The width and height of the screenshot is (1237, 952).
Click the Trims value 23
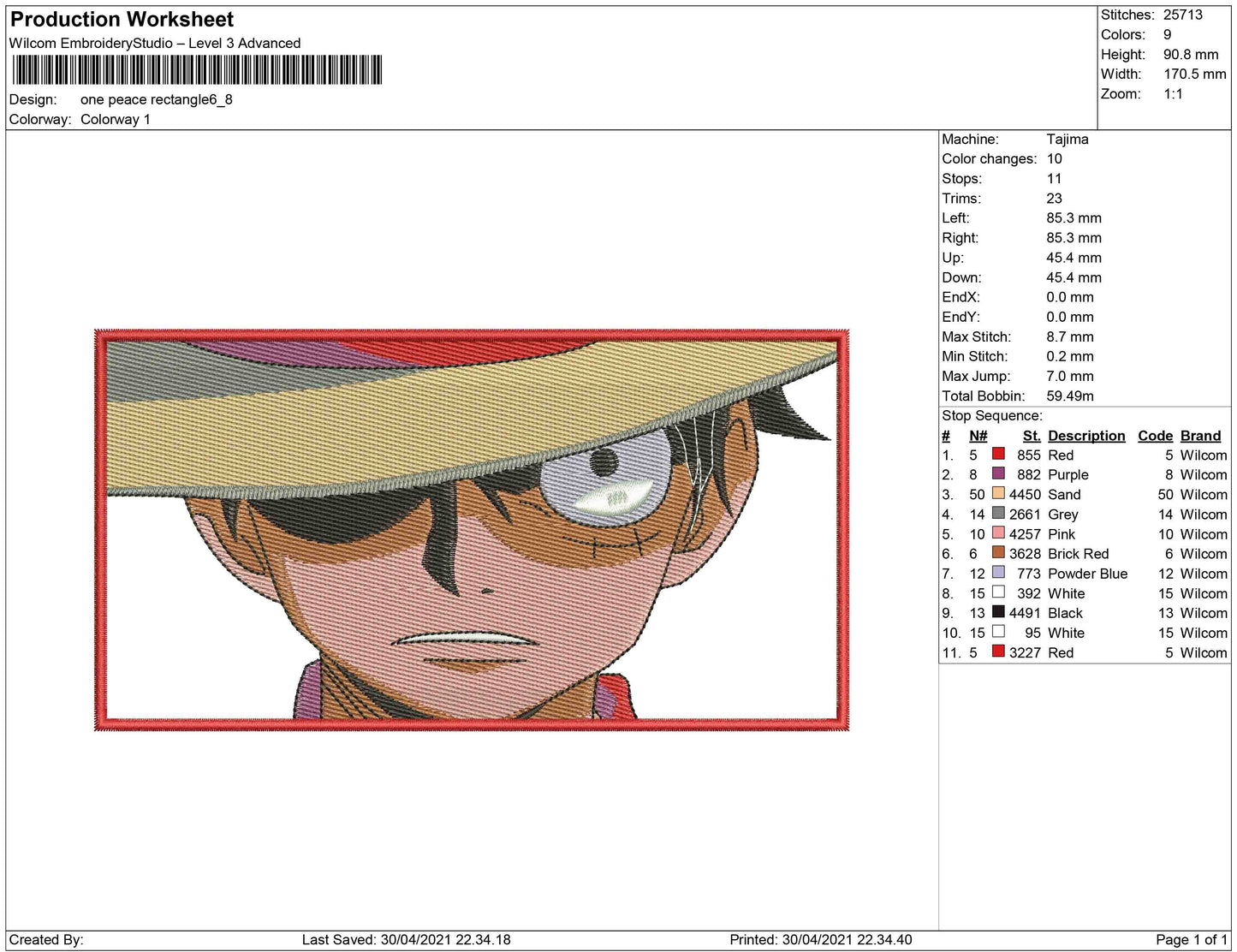click(1055, 198)
